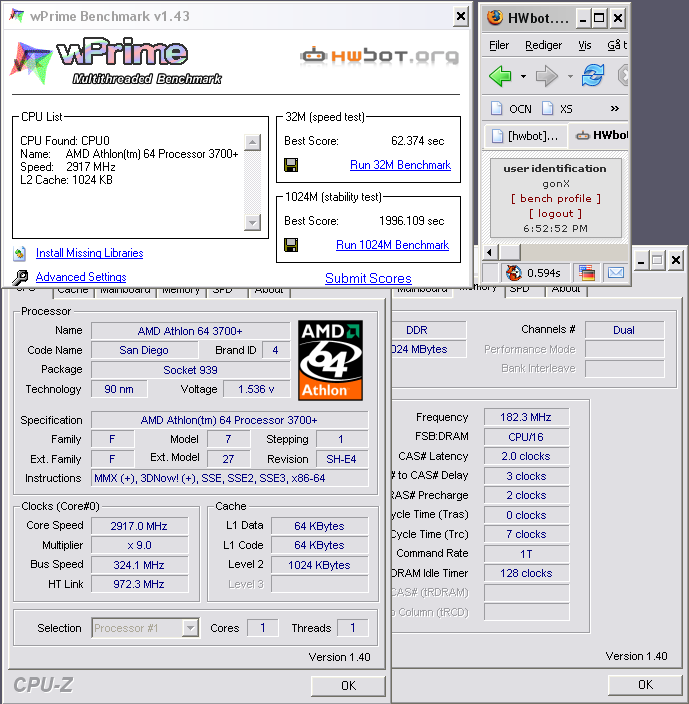Screen dimensions: 689x704
Task: Go back with Firefox green arrow
Action: (x=500, y=76)
